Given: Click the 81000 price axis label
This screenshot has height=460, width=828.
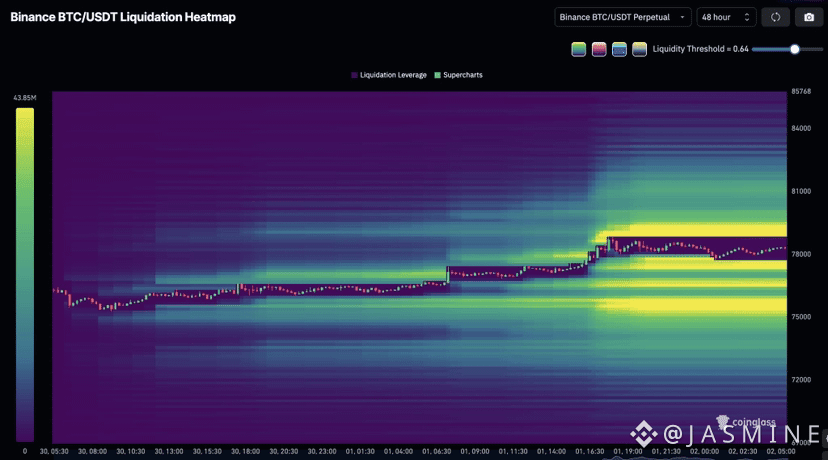Looking at the screenshot, I should [x=801, y=191].
